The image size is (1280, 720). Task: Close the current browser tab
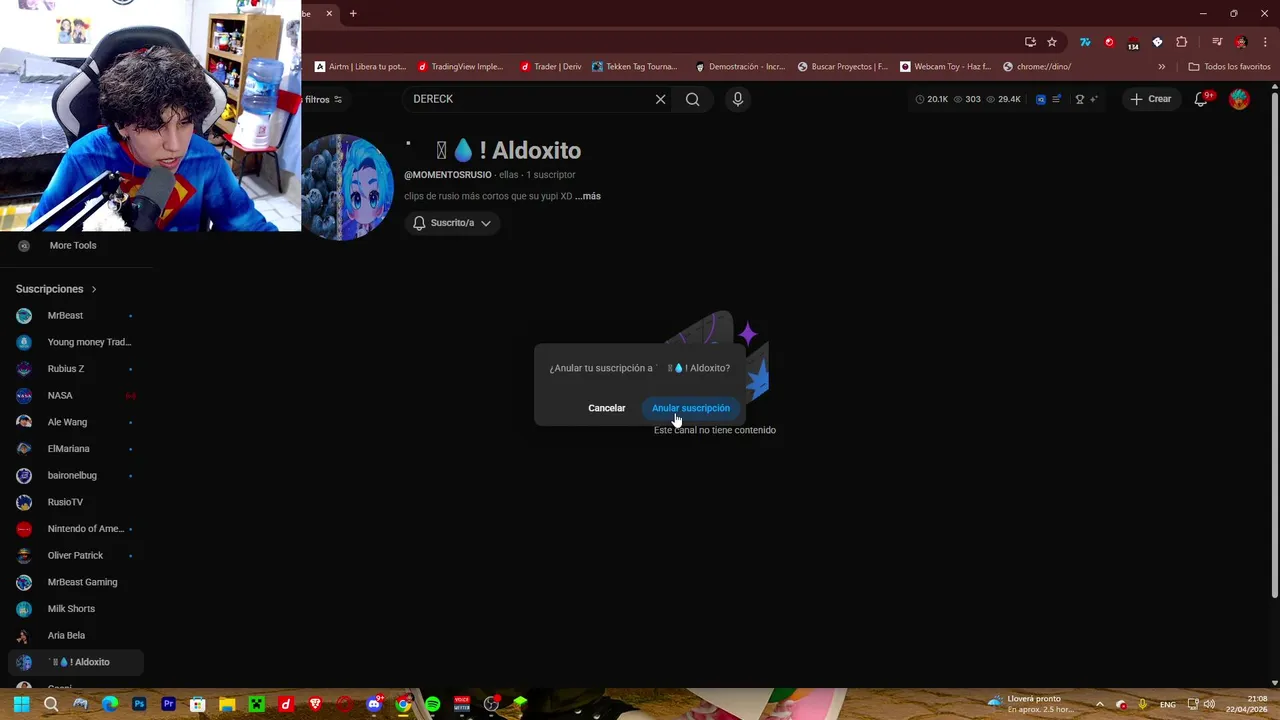click(329, 14)
